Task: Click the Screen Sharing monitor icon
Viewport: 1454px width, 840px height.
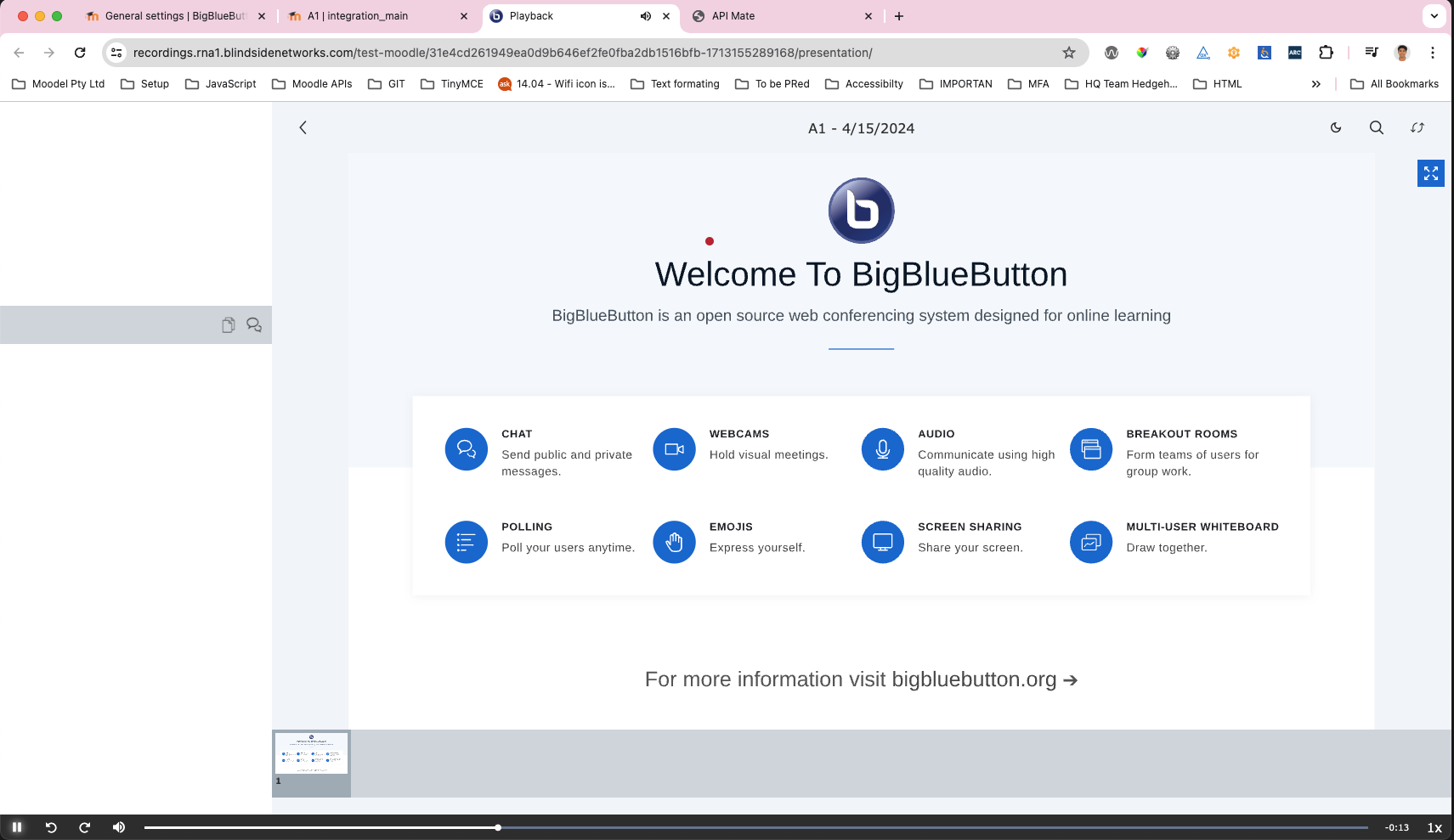Action: pyautogui.click(x=883, y=542)
